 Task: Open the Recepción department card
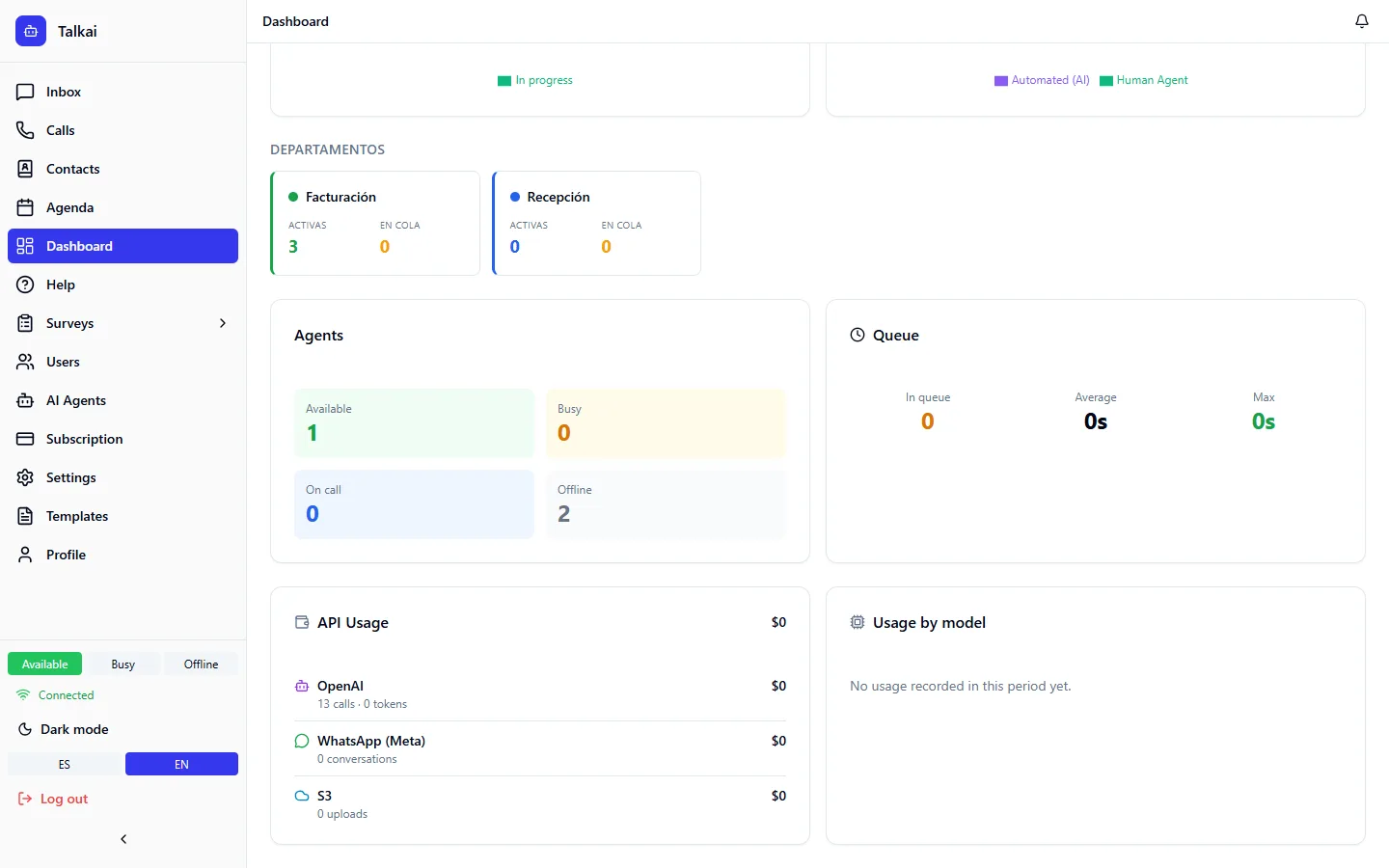(596, 223)
